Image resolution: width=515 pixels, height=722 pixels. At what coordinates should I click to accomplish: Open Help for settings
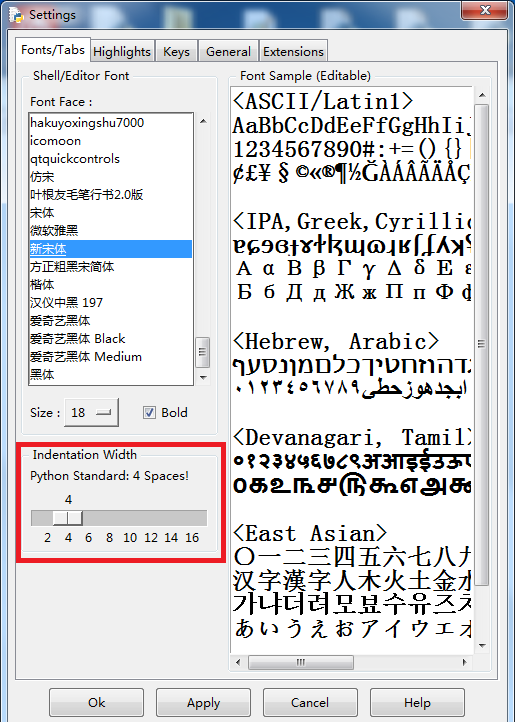tap(417, 703)
